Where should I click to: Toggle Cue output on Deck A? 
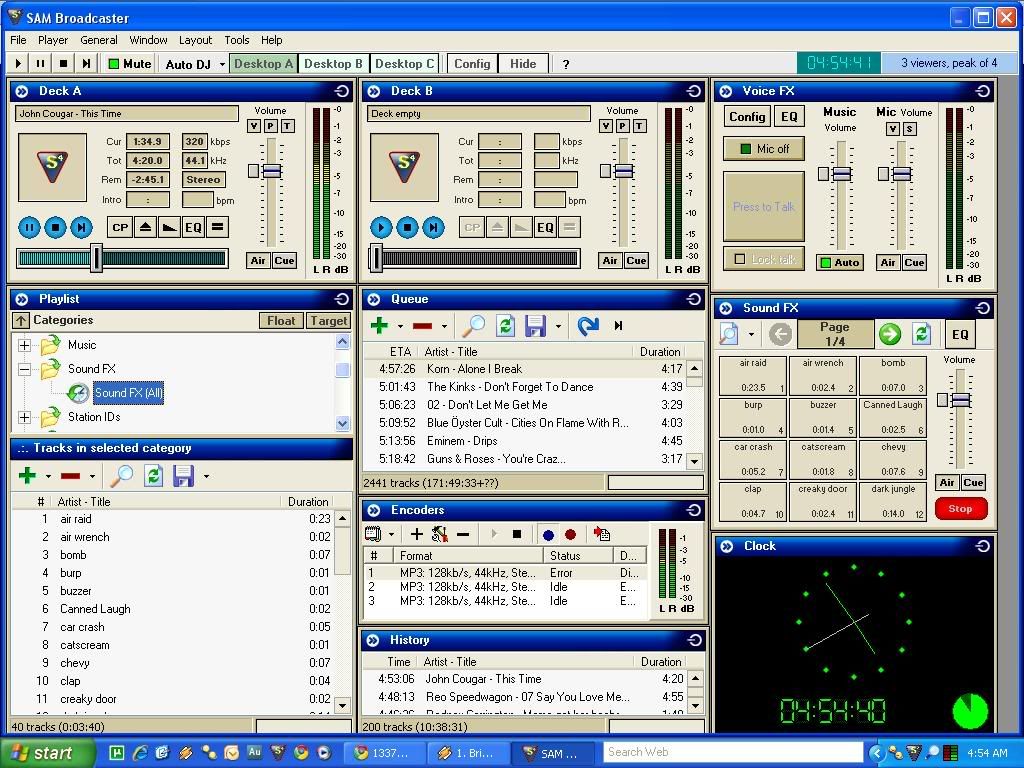(x=284, y=261)
